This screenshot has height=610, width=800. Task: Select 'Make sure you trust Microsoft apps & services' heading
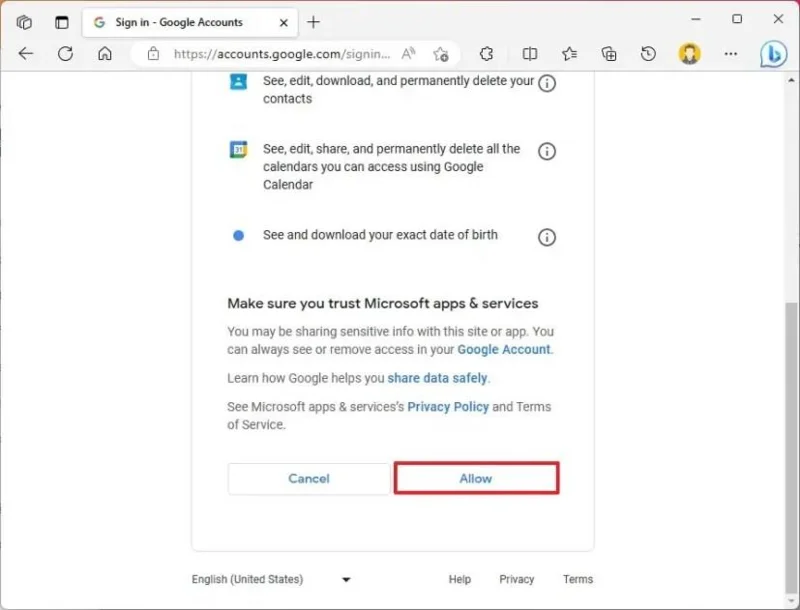point(383,303)
